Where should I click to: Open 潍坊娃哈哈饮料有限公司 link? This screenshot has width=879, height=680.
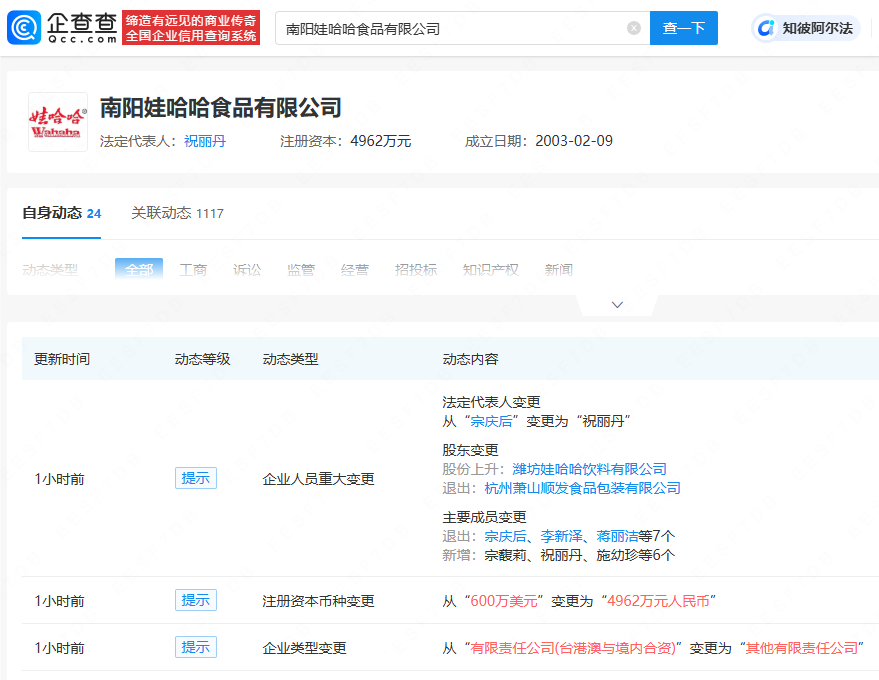[589, 469]
